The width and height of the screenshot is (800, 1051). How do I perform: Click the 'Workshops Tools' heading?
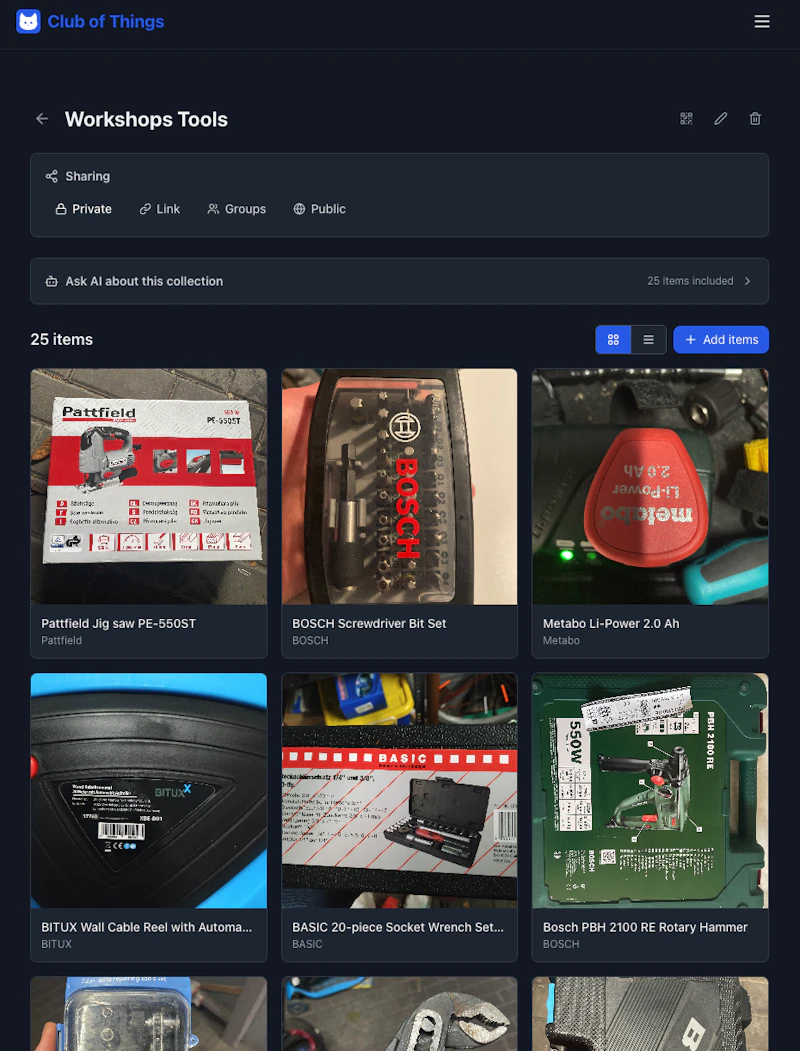[146, 119]
